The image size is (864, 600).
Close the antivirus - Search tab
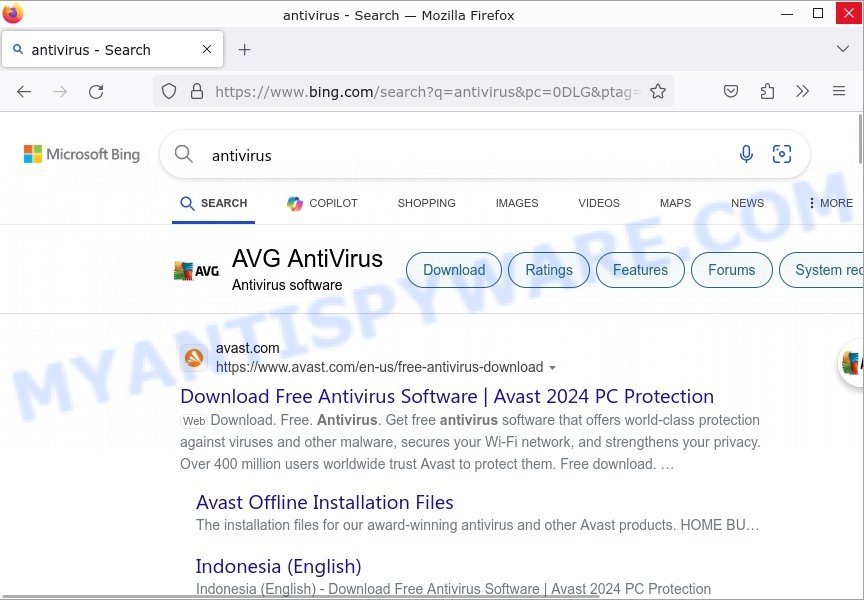point(207,49)
